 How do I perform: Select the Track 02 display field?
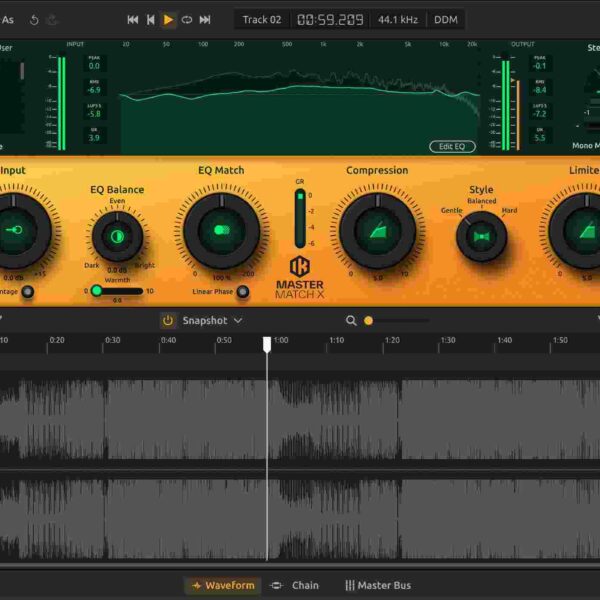(x=262, y=20)
